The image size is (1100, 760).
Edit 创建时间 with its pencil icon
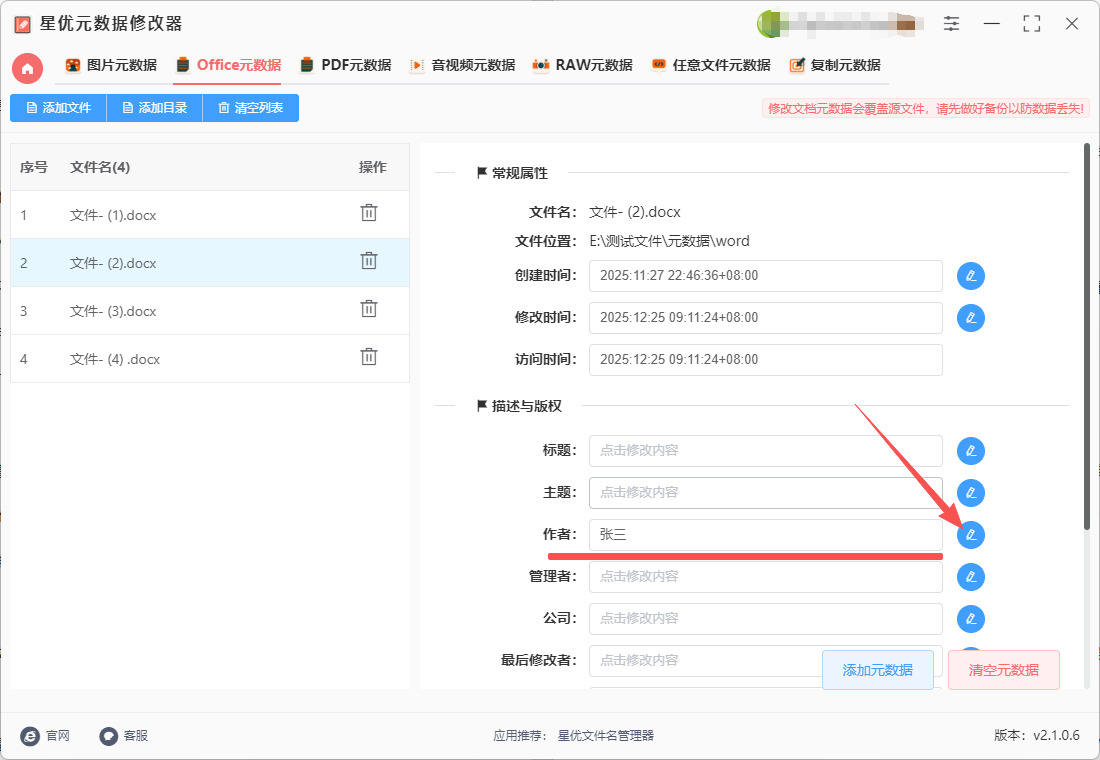971,276
